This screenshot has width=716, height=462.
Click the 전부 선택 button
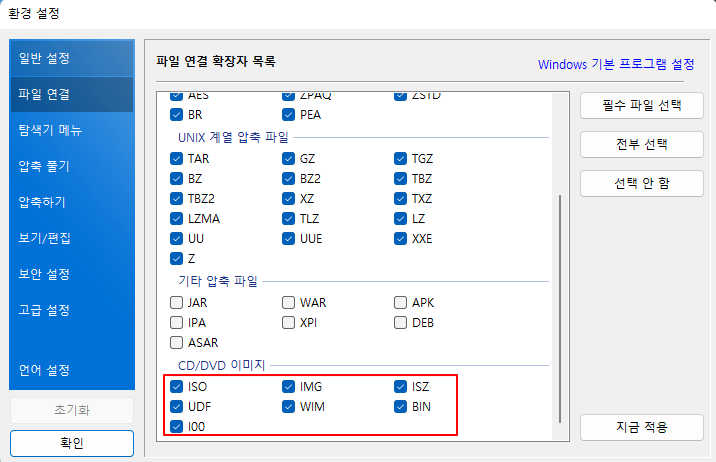(x=642, y=145)
